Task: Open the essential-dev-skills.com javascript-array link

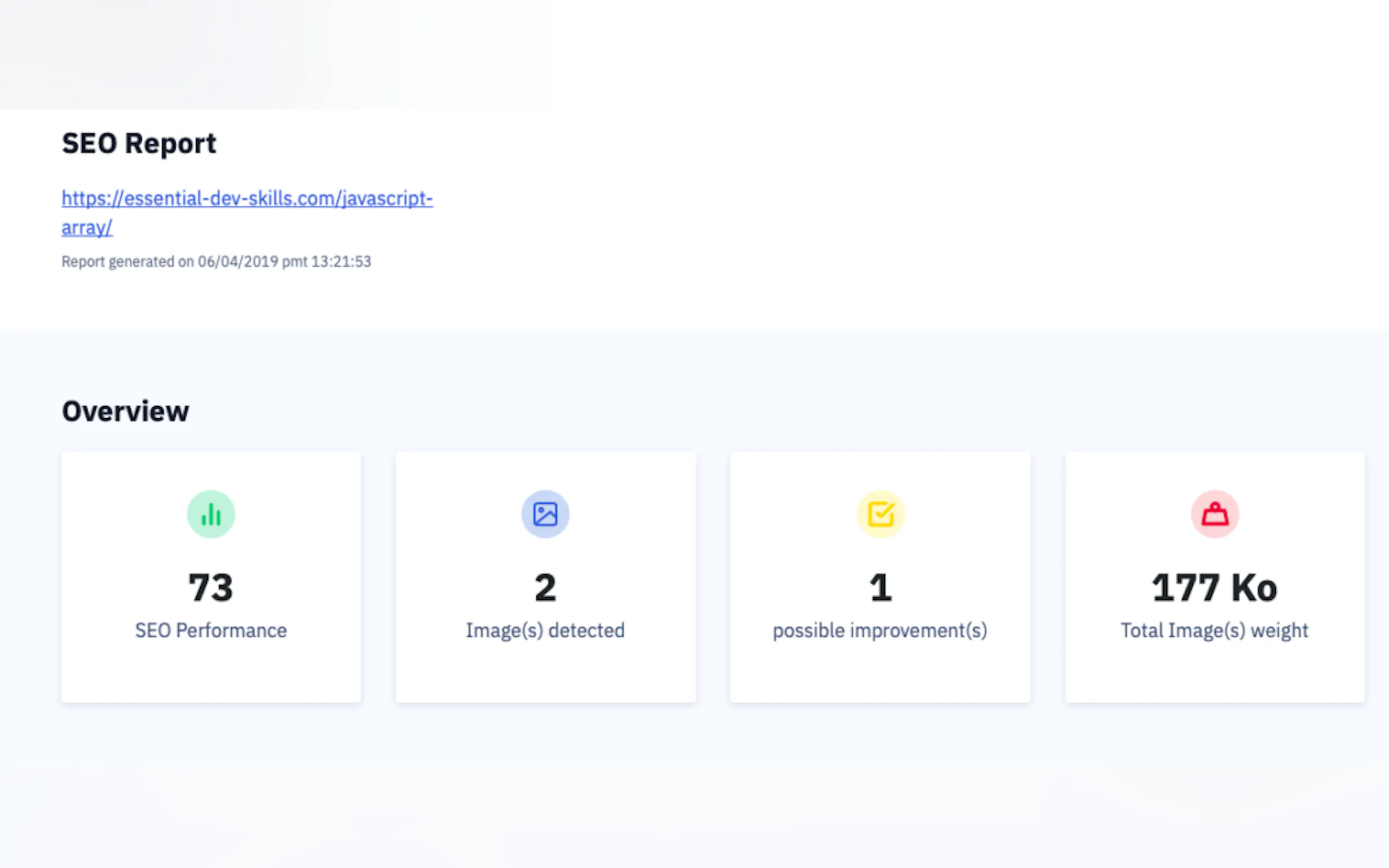Action: pos(247,198)
